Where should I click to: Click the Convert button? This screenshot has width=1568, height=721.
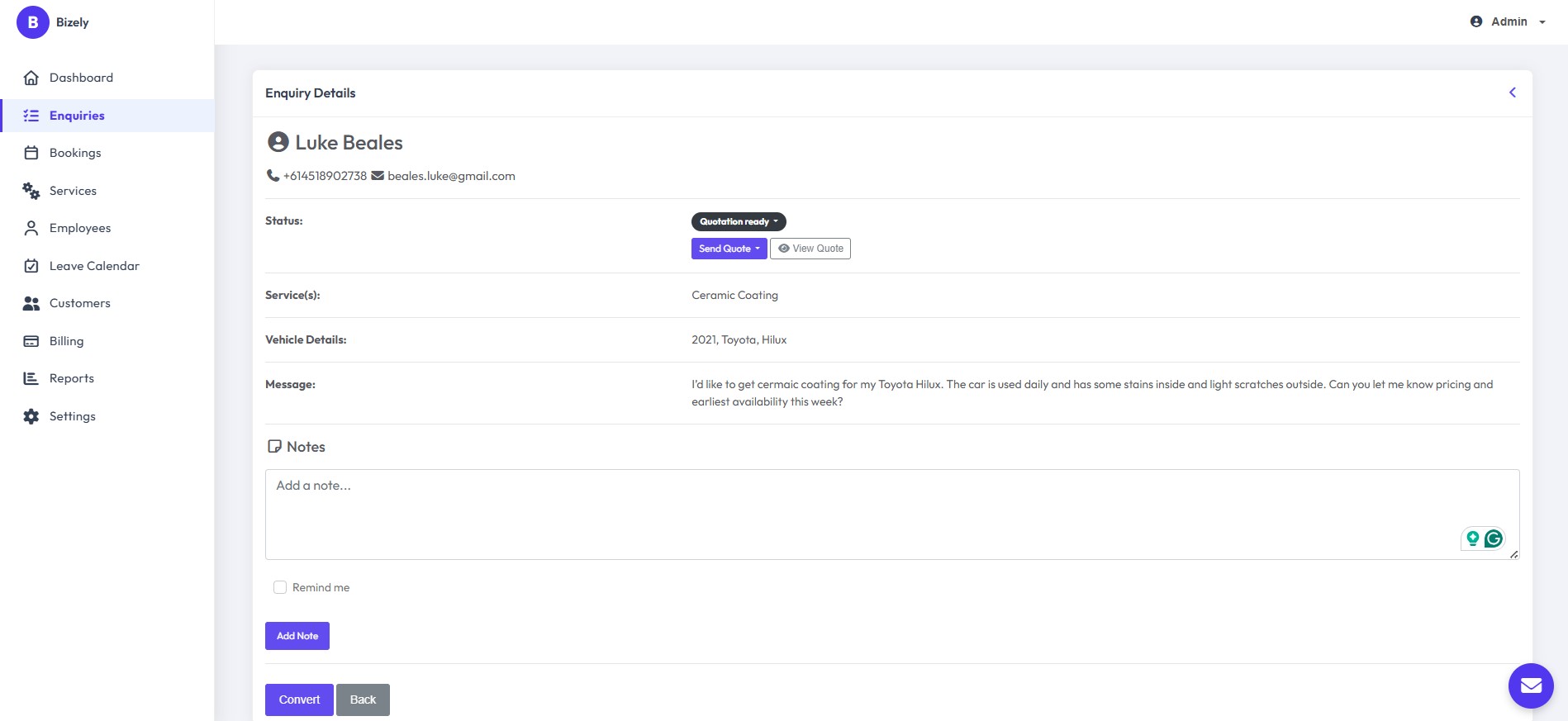[299, 700]
